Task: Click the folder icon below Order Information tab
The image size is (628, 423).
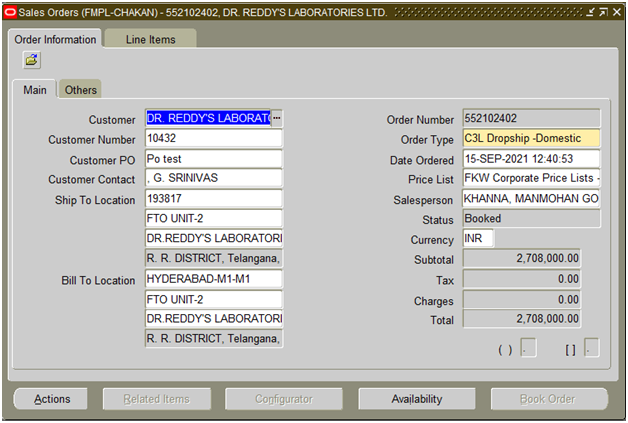Action: click(x=32, y=60)
